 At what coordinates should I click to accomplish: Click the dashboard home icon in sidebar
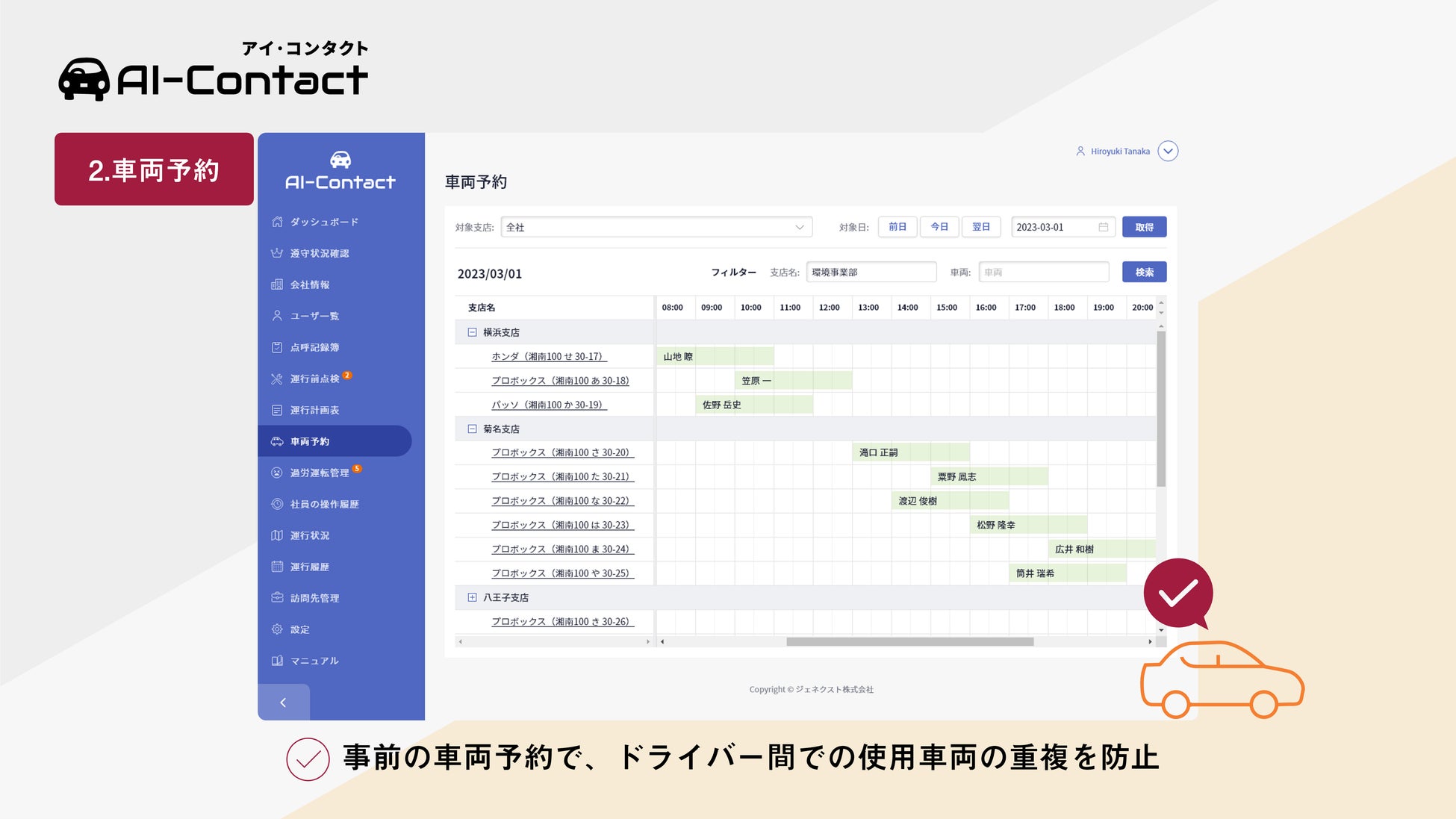277,222
